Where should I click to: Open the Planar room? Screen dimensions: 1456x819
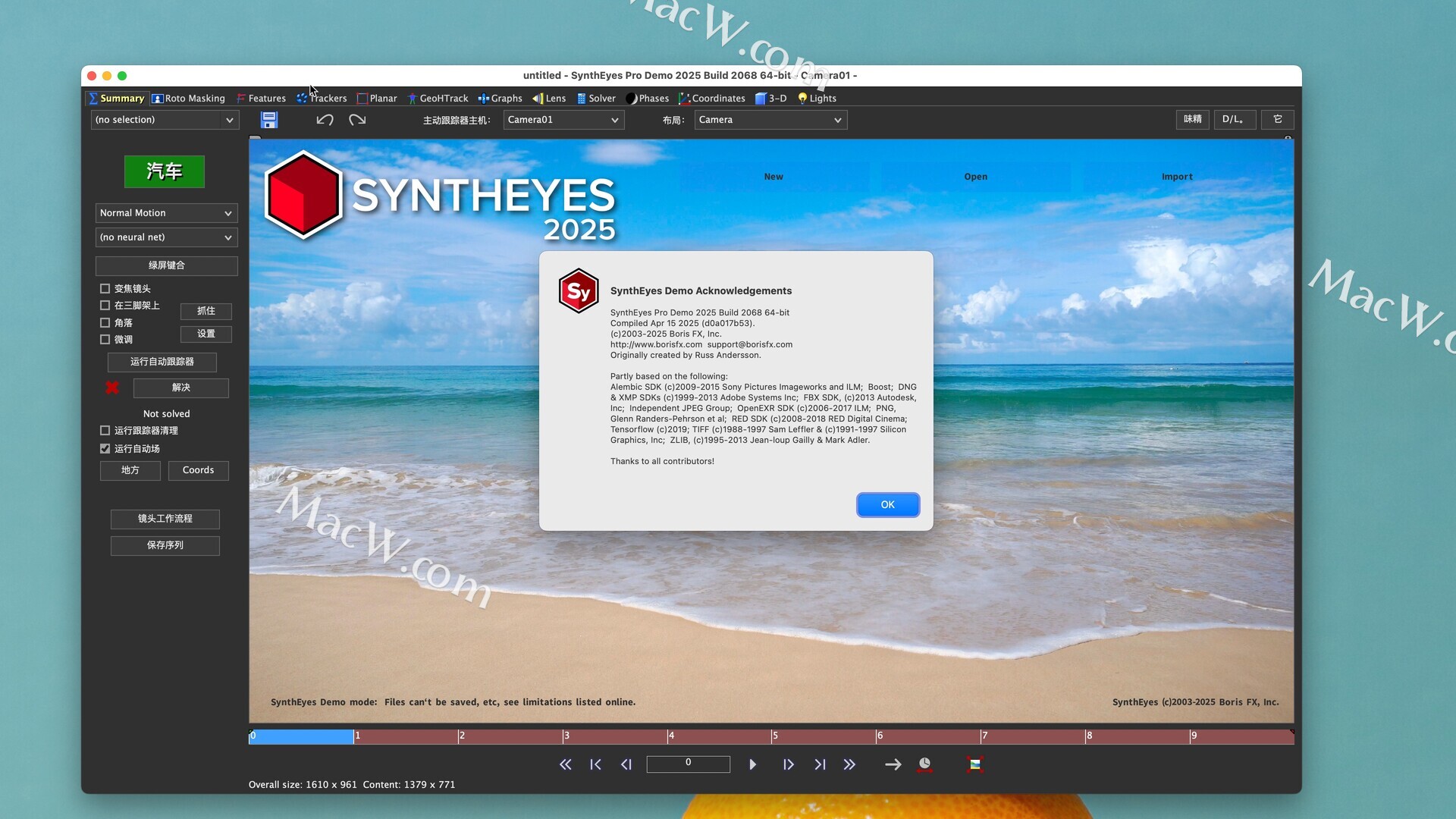click(377, 99)
